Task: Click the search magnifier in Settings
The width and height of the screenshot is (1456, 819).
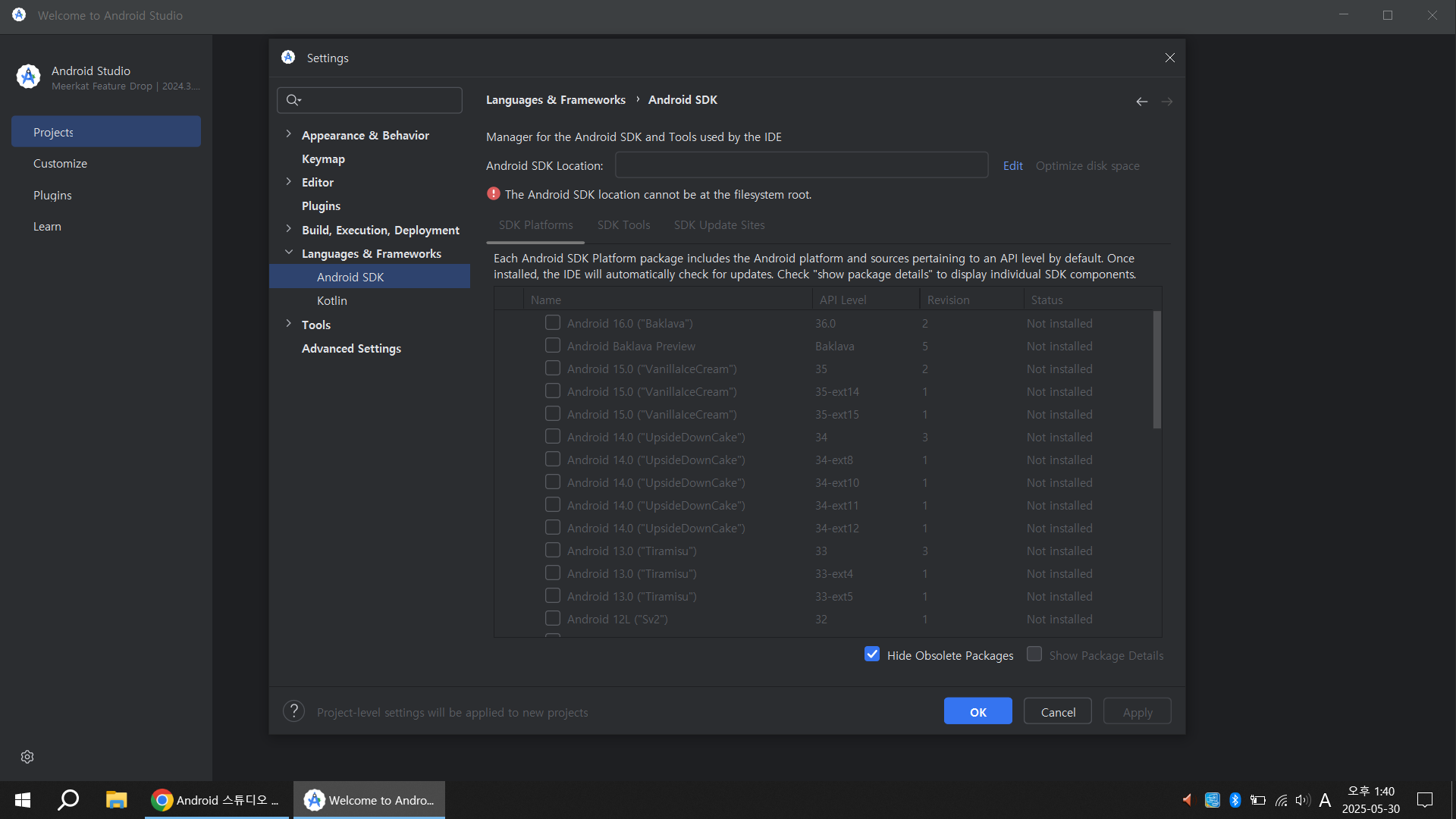Action: click(293, 100)
